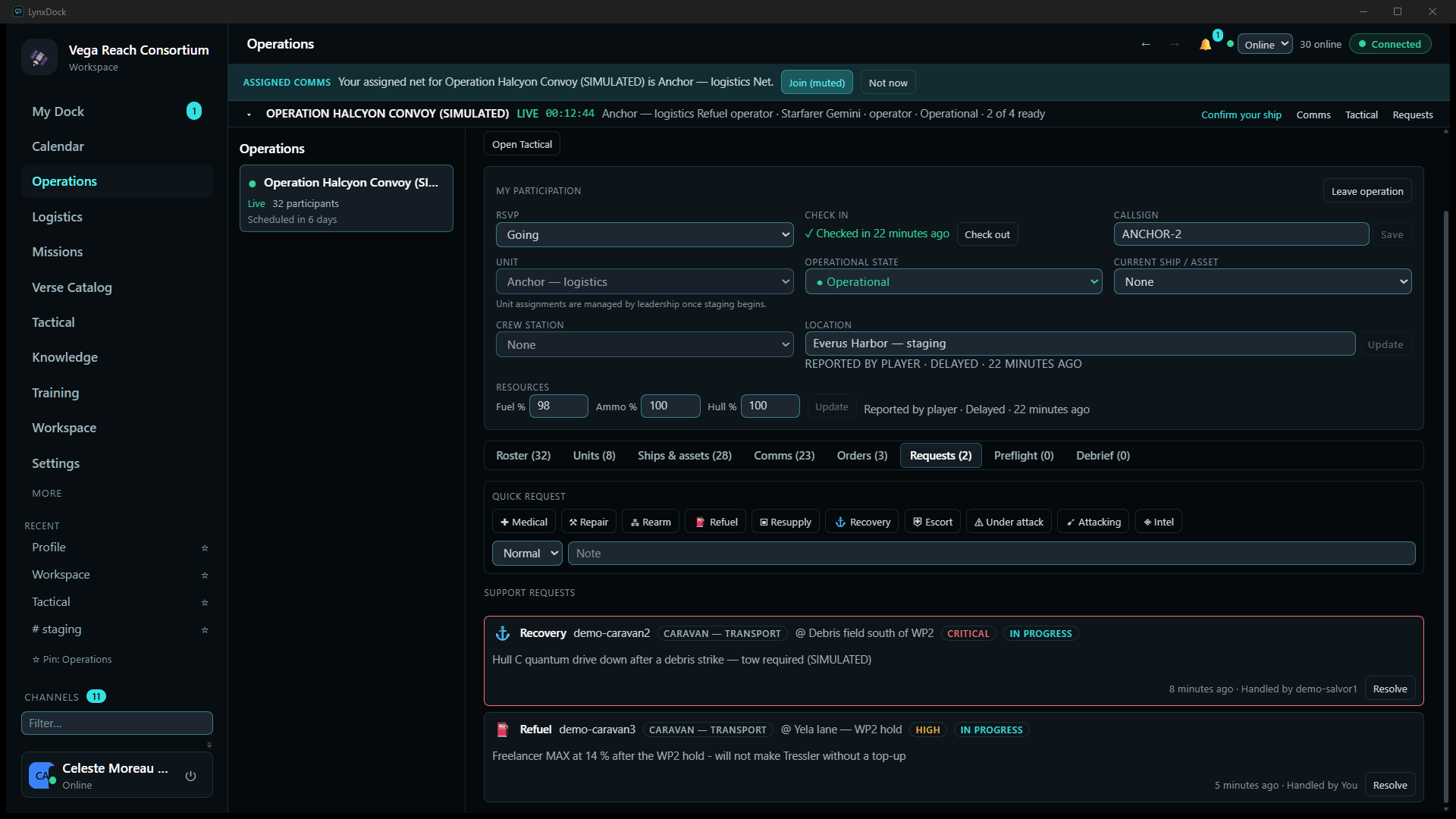The width and height of the screenshot is (1456, 819).
Task: Click the Confirm your ship link
Action: point(1241,115)
